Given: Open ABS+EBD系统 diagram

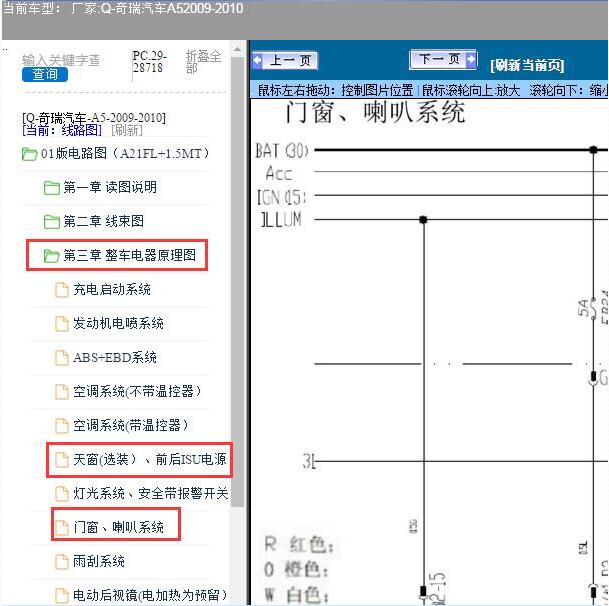Looking at the screenshot, I should [x=115, y=357].
